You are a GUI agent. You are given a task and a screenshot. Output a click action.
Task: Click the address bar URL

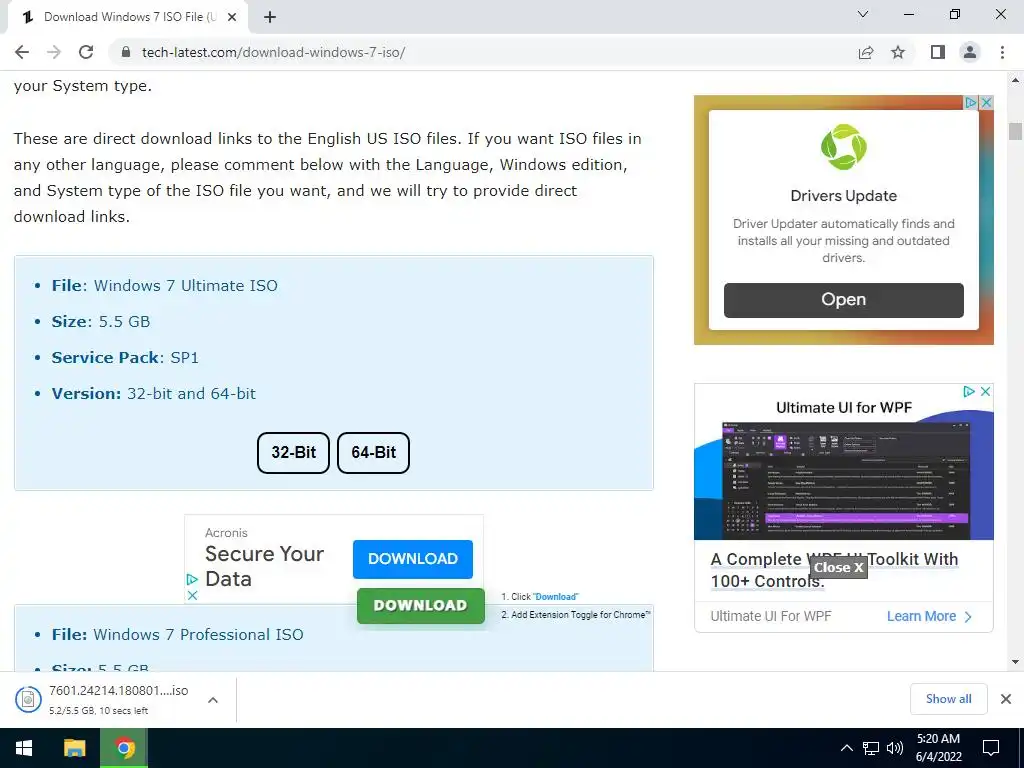(x=273, y=52)
